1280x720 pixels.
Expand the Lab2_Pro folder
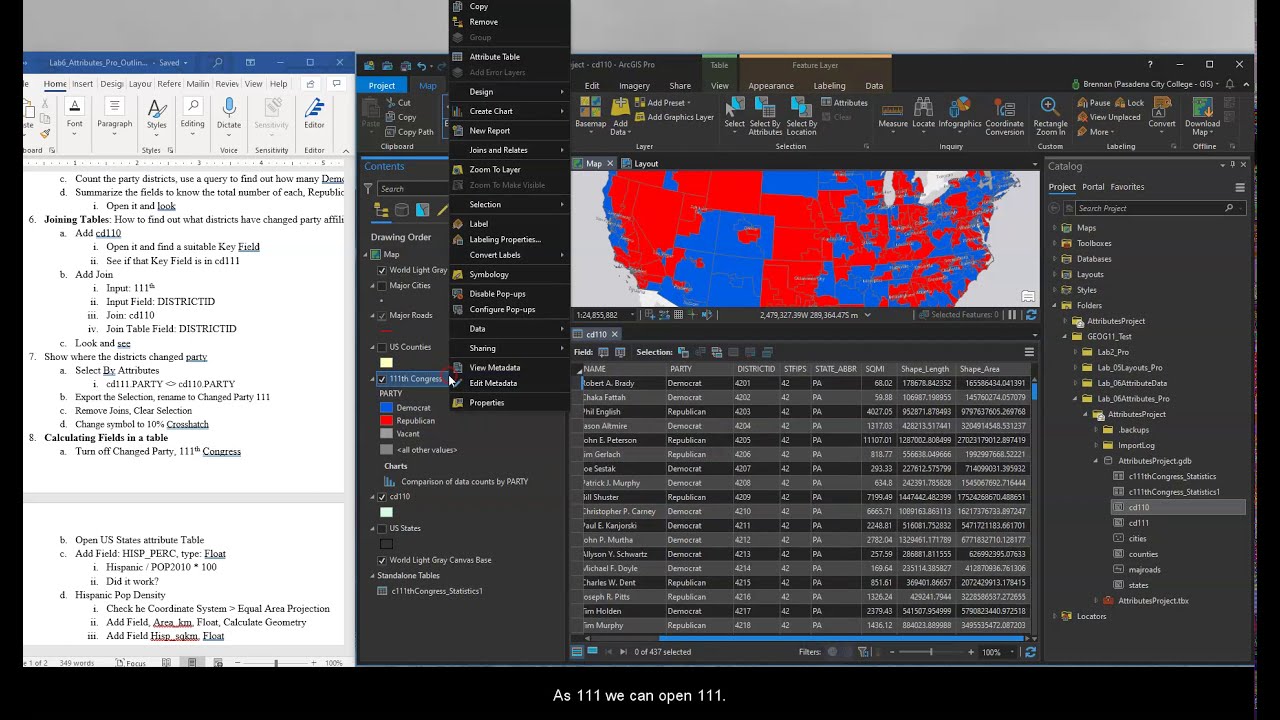pos(1076,352)
